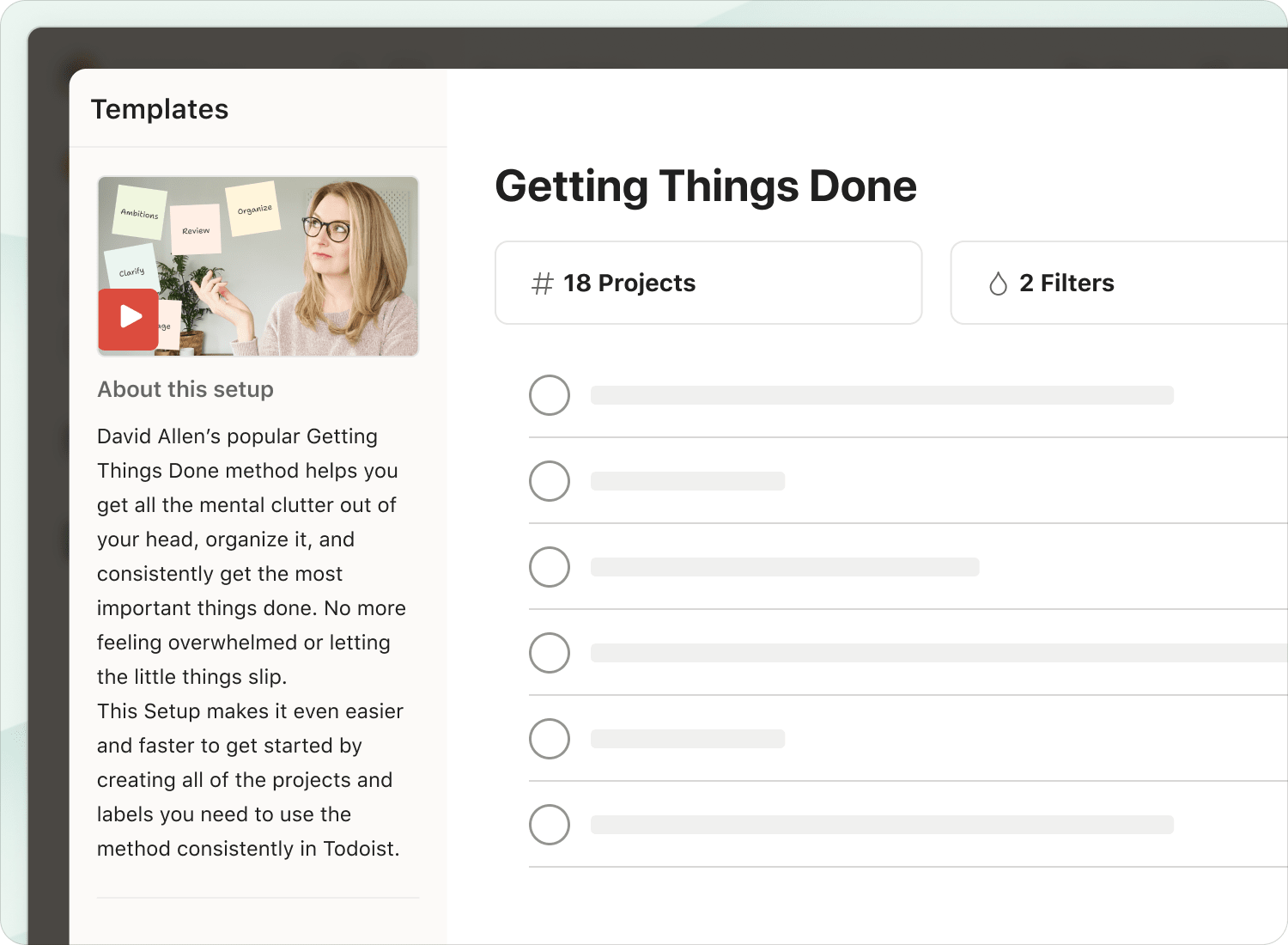Complete the last task using its circle
The image size is (1288, 945).
(550, 825)
